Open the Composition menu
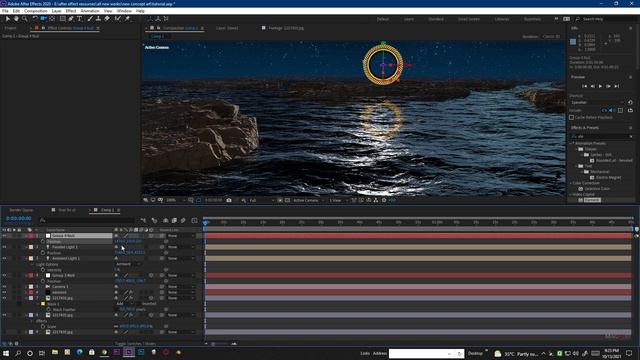This screenshot has height=360, width=640. pos(36,11)
